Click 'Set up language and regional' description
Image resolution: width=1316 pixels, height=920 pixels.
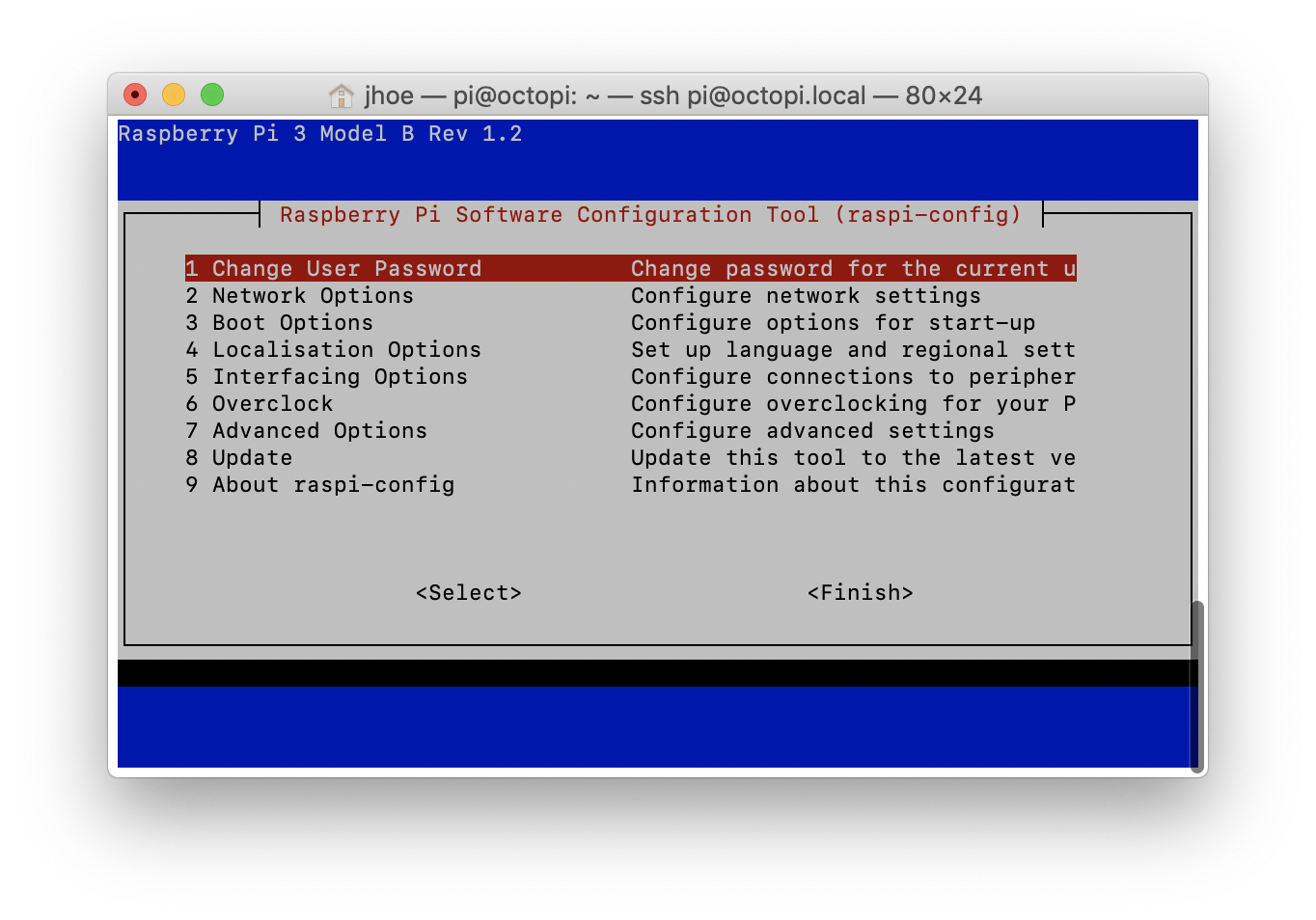point(853,350)
